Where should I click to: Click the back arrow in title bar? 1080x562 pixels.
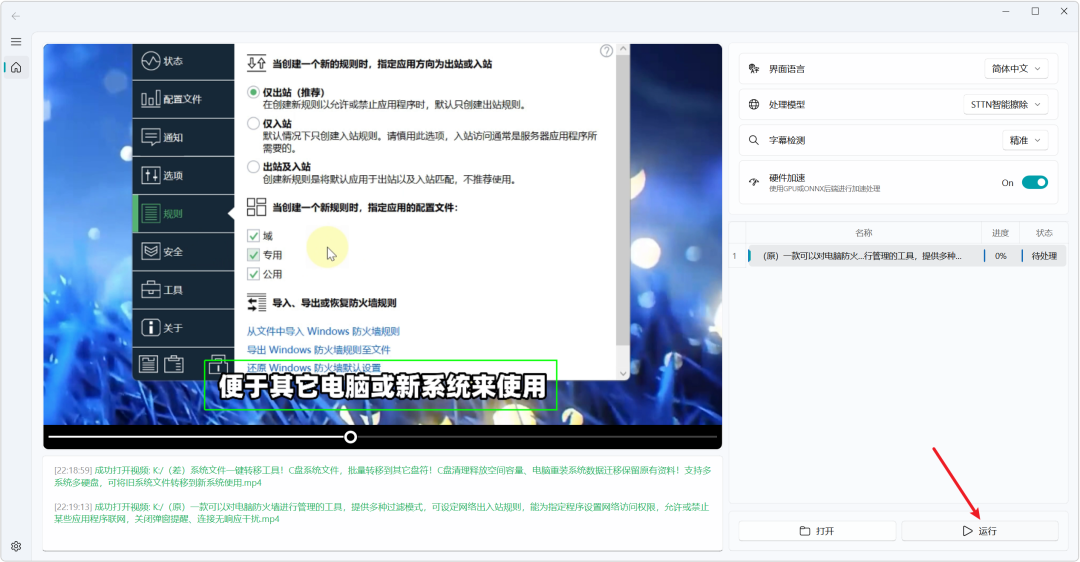(x=16, y=16)
